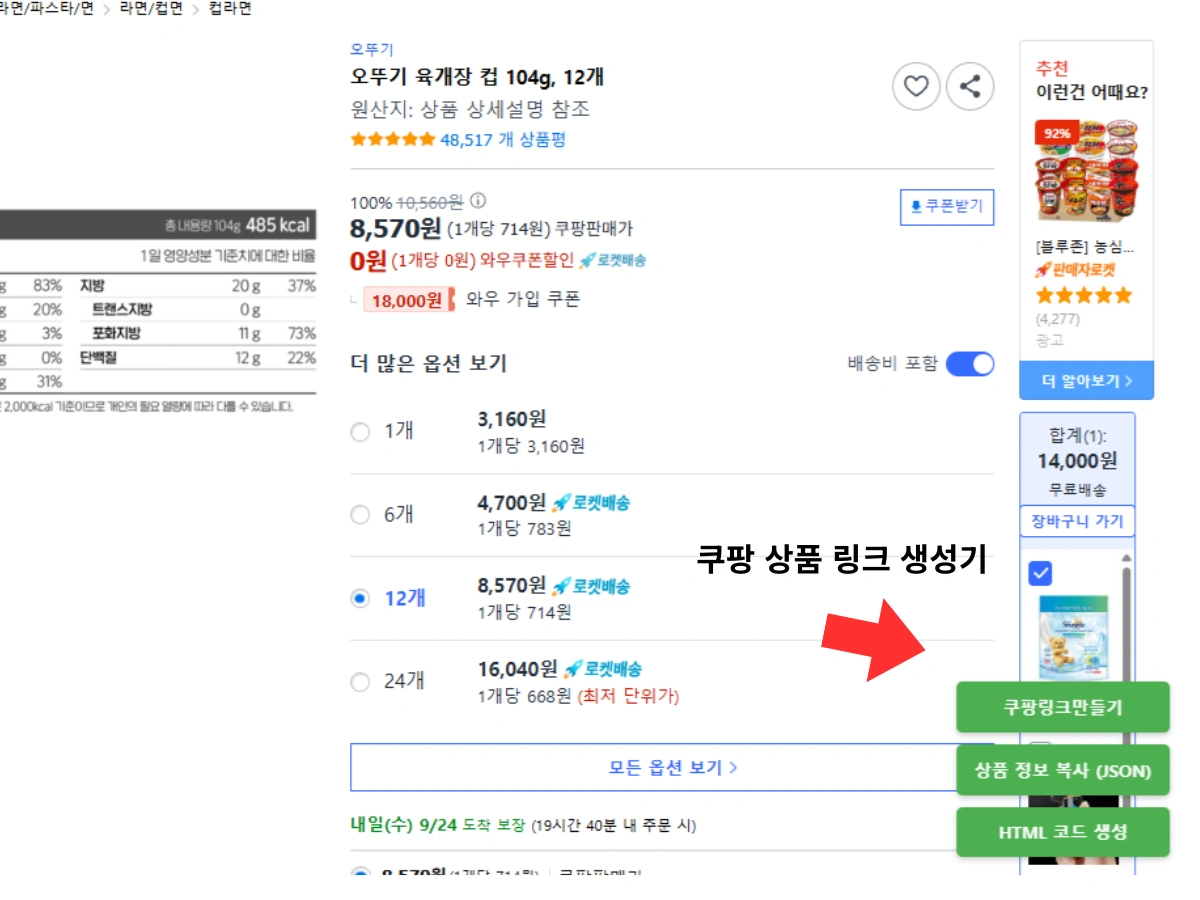Click the 쿠폰받기 coupon download button
1200x900 pixels.
pyautogui.click(x=947, y=207)
